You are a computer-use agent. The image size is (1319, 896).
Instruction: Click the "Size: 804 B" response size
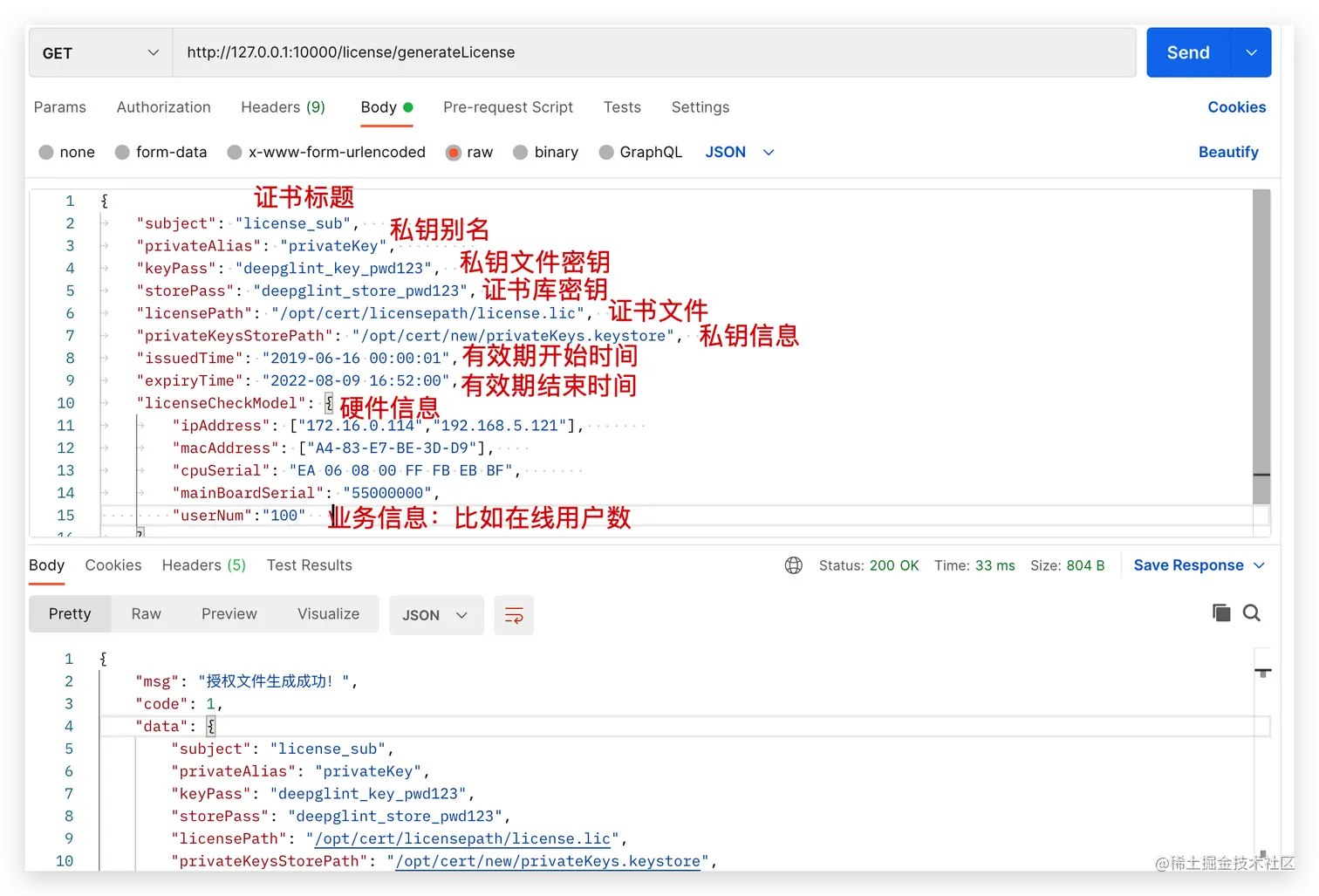coord(1067,565)
